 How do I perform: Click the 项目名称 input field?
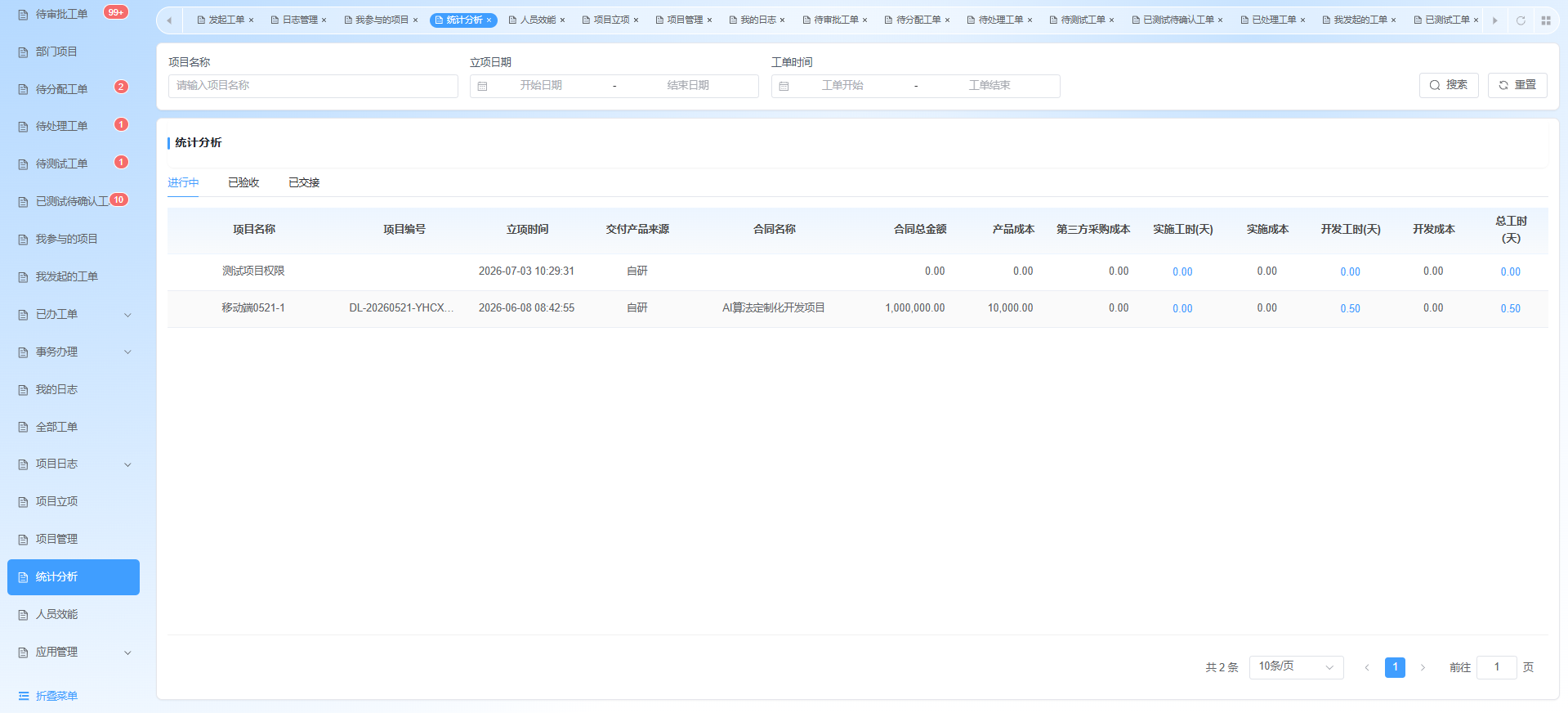pos(313,86)
